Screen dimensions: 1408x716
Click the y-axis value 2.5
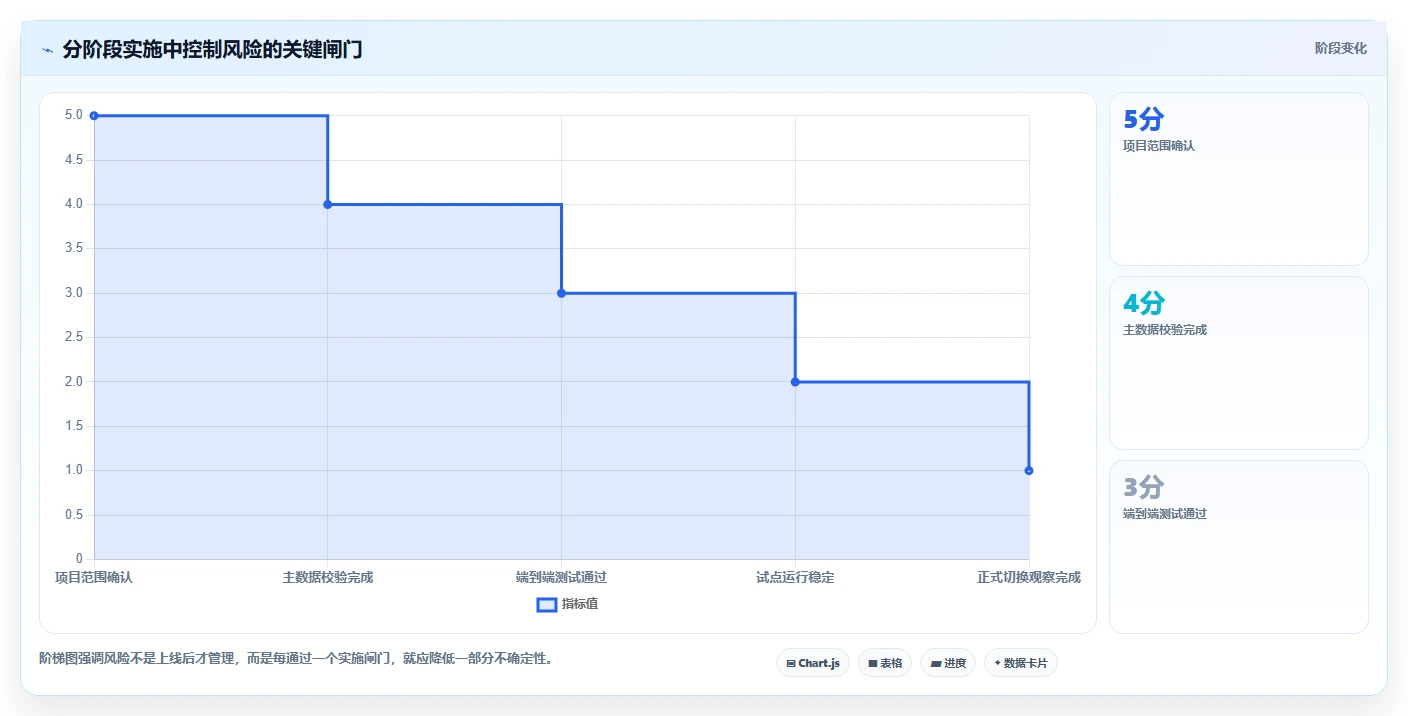tap(74, 337)
